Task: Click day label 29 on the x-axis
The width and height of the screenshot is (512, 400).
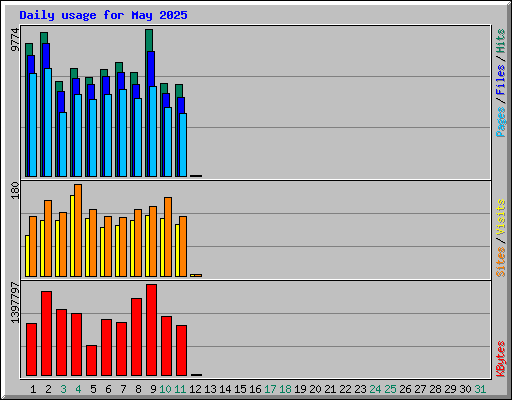Action: point(450,389)
